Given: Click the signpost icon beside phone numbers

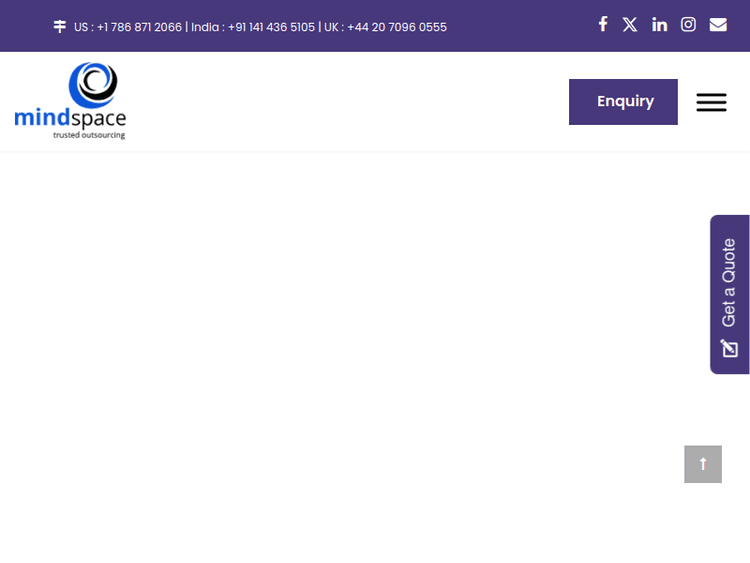Looking at the screenshot, I should point(60,27).
